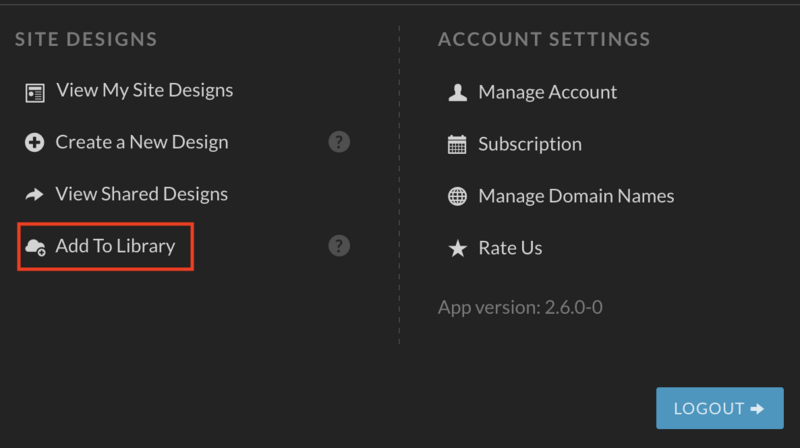
Task: Click the star icon beside Rate Us
Action: point(458,248)
